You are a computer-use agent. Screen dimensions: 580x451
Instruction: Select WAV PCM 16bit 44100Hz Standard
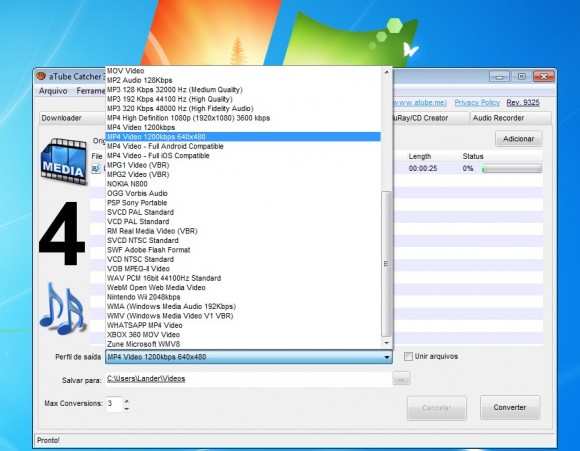[x=243, y=279]
